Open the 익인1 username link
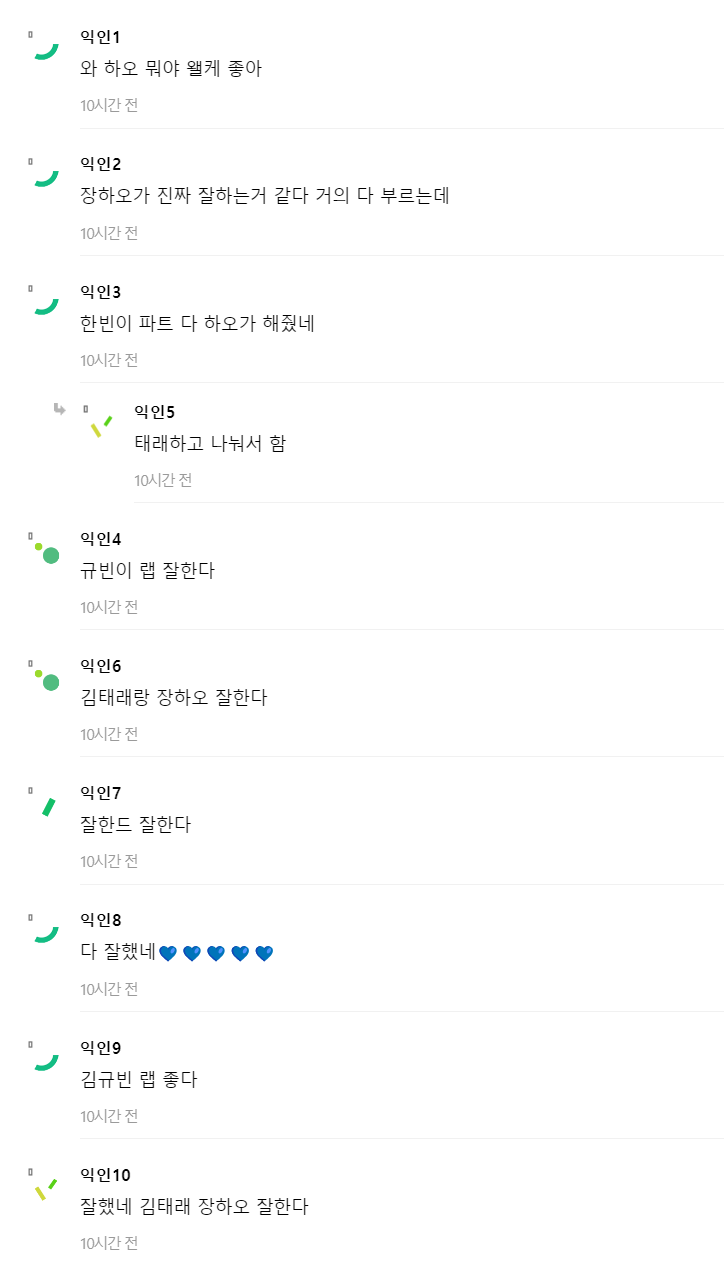Screen dimensions: 724x1261 100,38
